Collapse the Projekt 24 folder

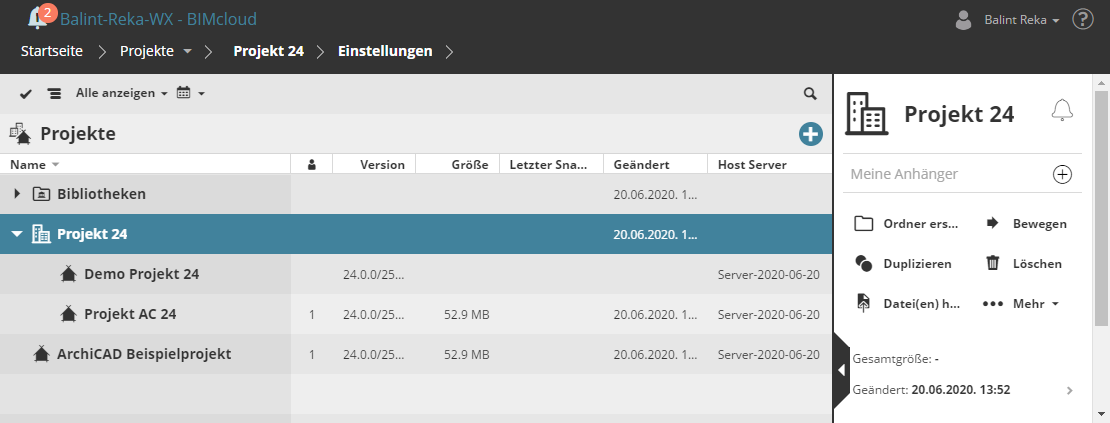point(17,234)
